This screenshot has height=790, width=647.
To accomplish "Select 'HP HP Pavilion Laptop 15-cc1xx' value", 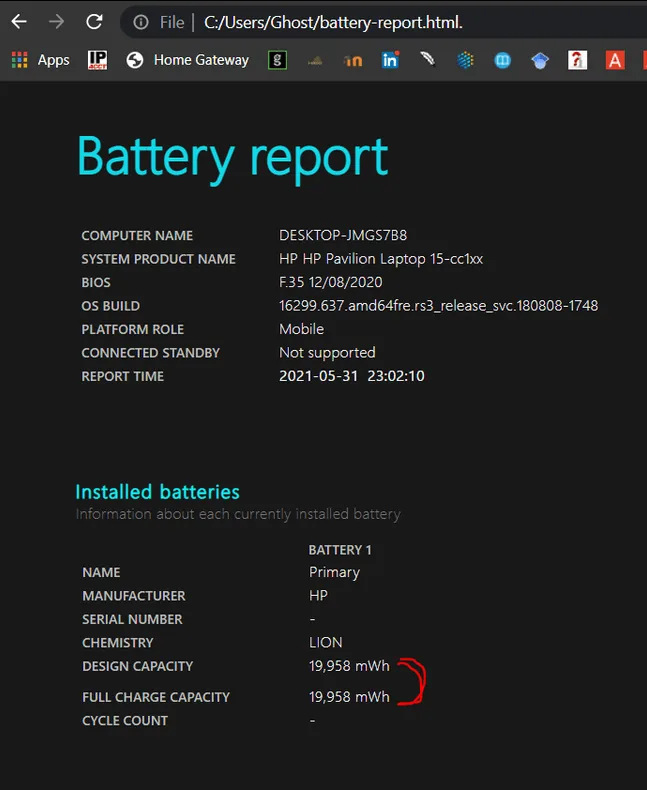I will [381, 259].
